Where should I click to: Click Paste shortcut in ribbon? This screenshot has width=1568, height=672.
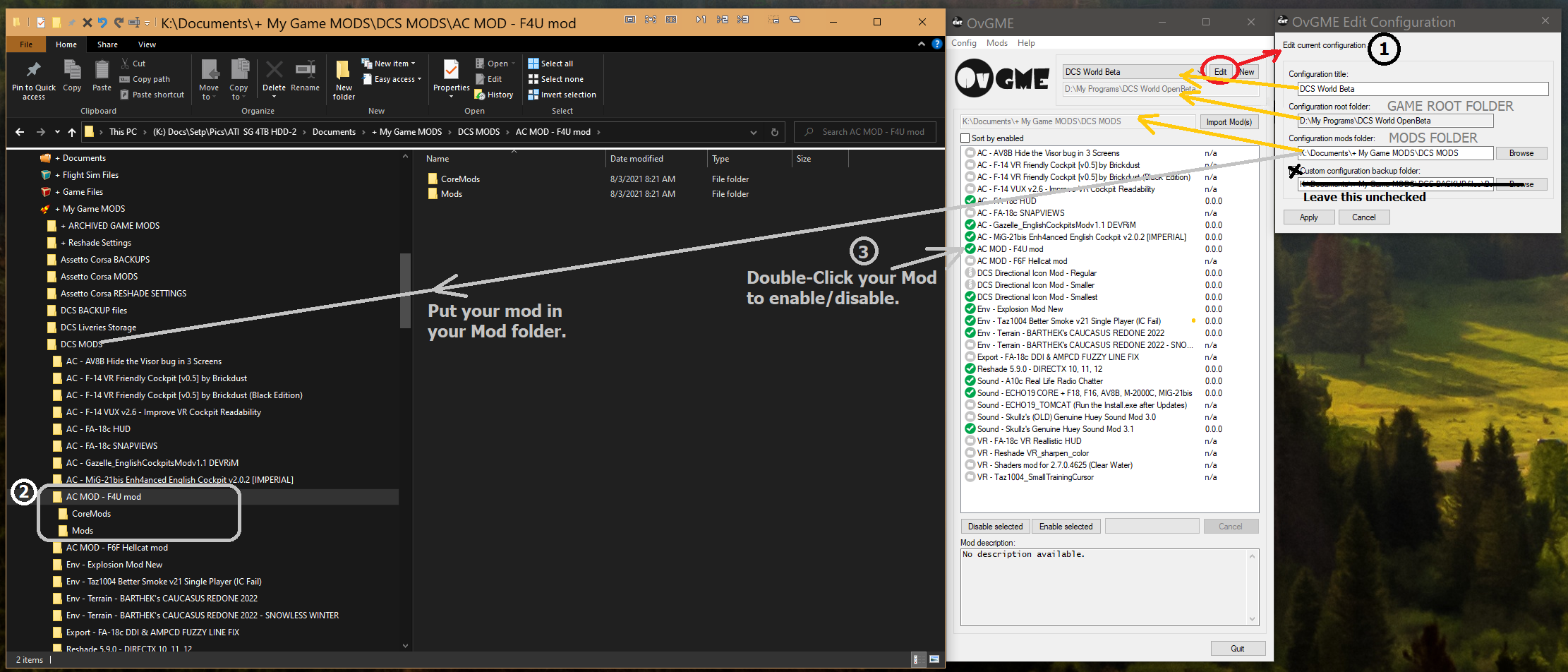152,95
